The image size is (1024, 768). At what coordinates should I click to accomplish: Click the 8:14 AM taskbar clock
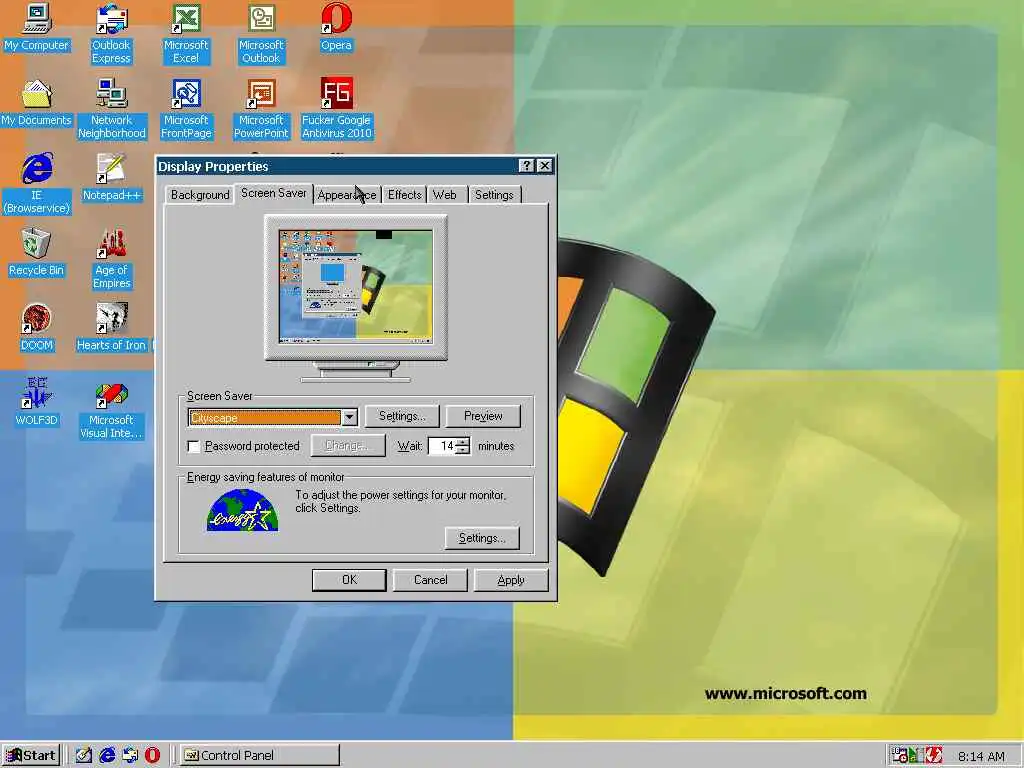[x=981, y=756]
